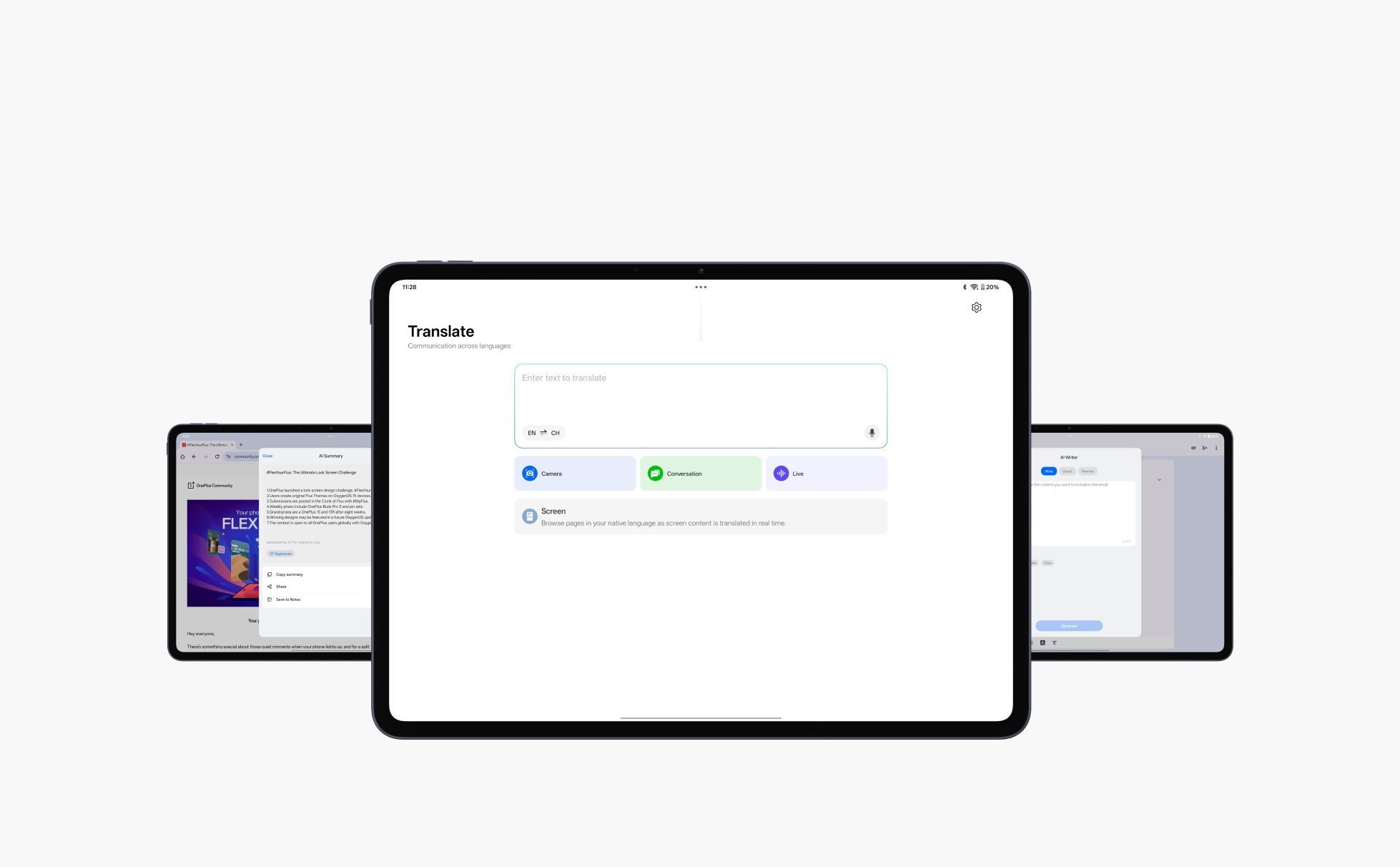Start Conversation translation mode

700,474
